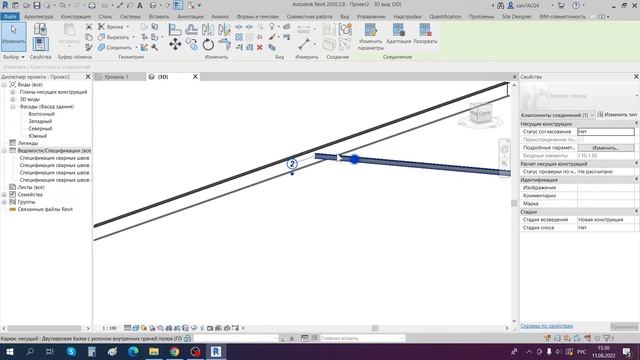640x360 pixels.
Task: Click Изменить параметры connection button
Action: (370, 37)
